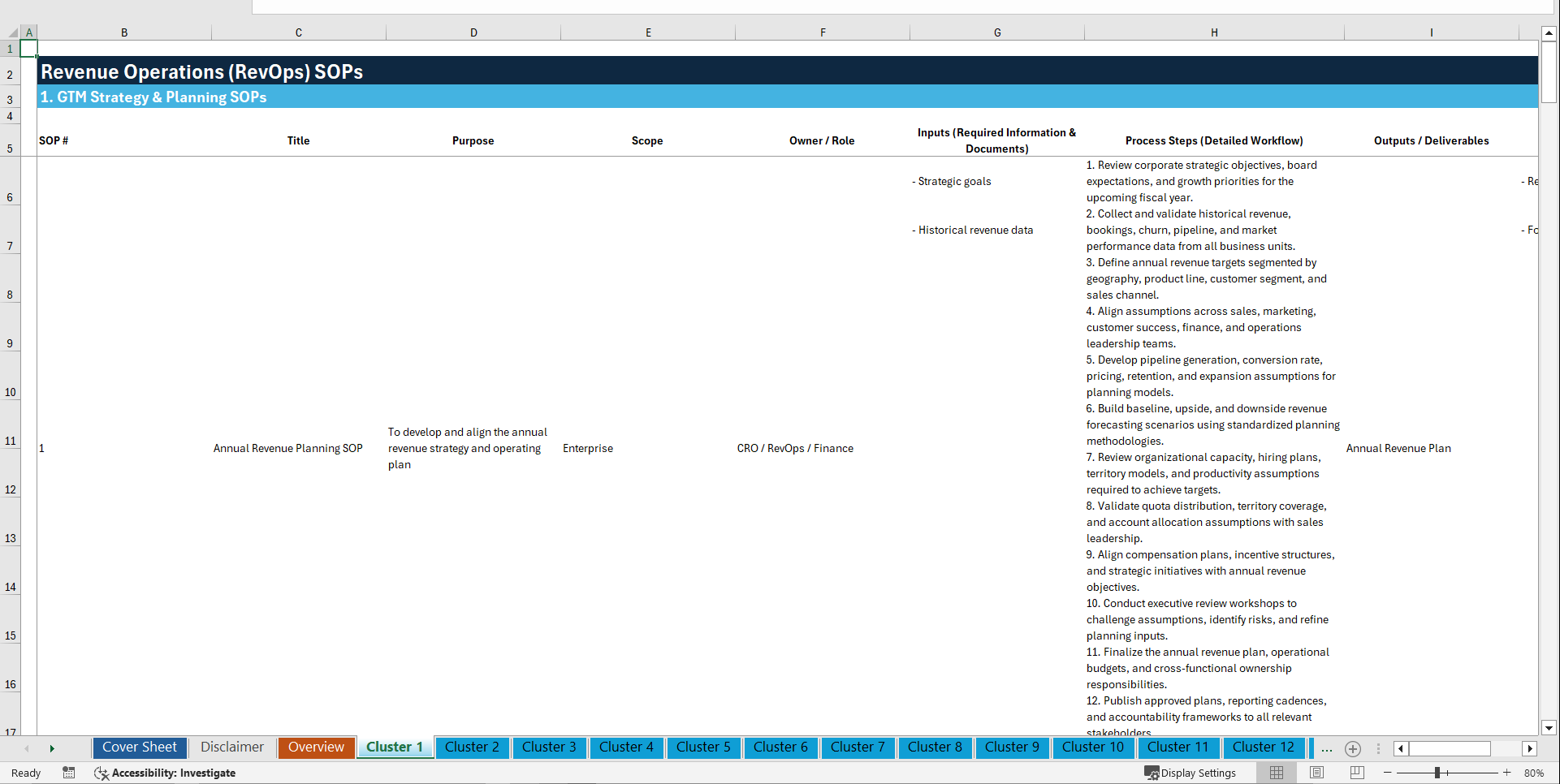This screenshot has width=1560, height=784.
Task: Click the horizontal scrollbar thumb
Action: point(1450,748)
